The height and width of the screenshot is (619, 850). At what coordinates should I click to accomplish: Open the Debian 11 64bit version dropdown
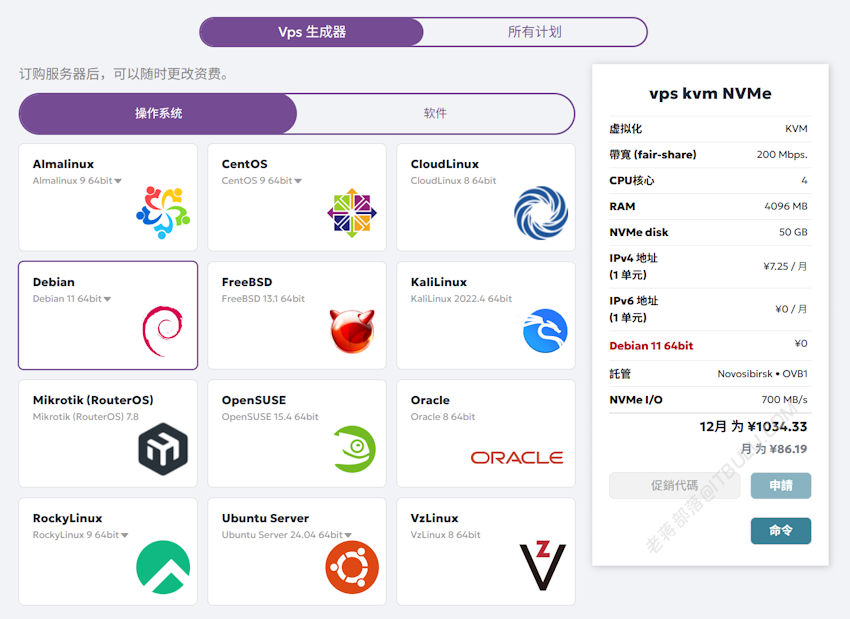click(107, 299)
